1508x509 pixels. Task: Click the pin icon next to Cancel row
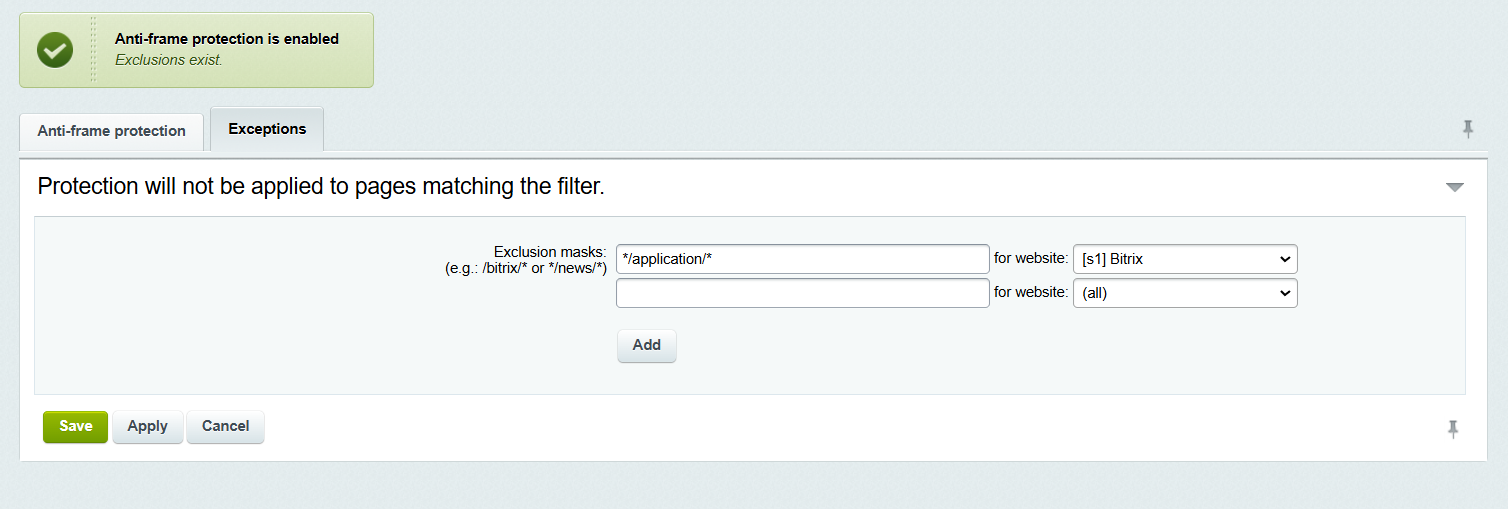(x=1453, y=429)
